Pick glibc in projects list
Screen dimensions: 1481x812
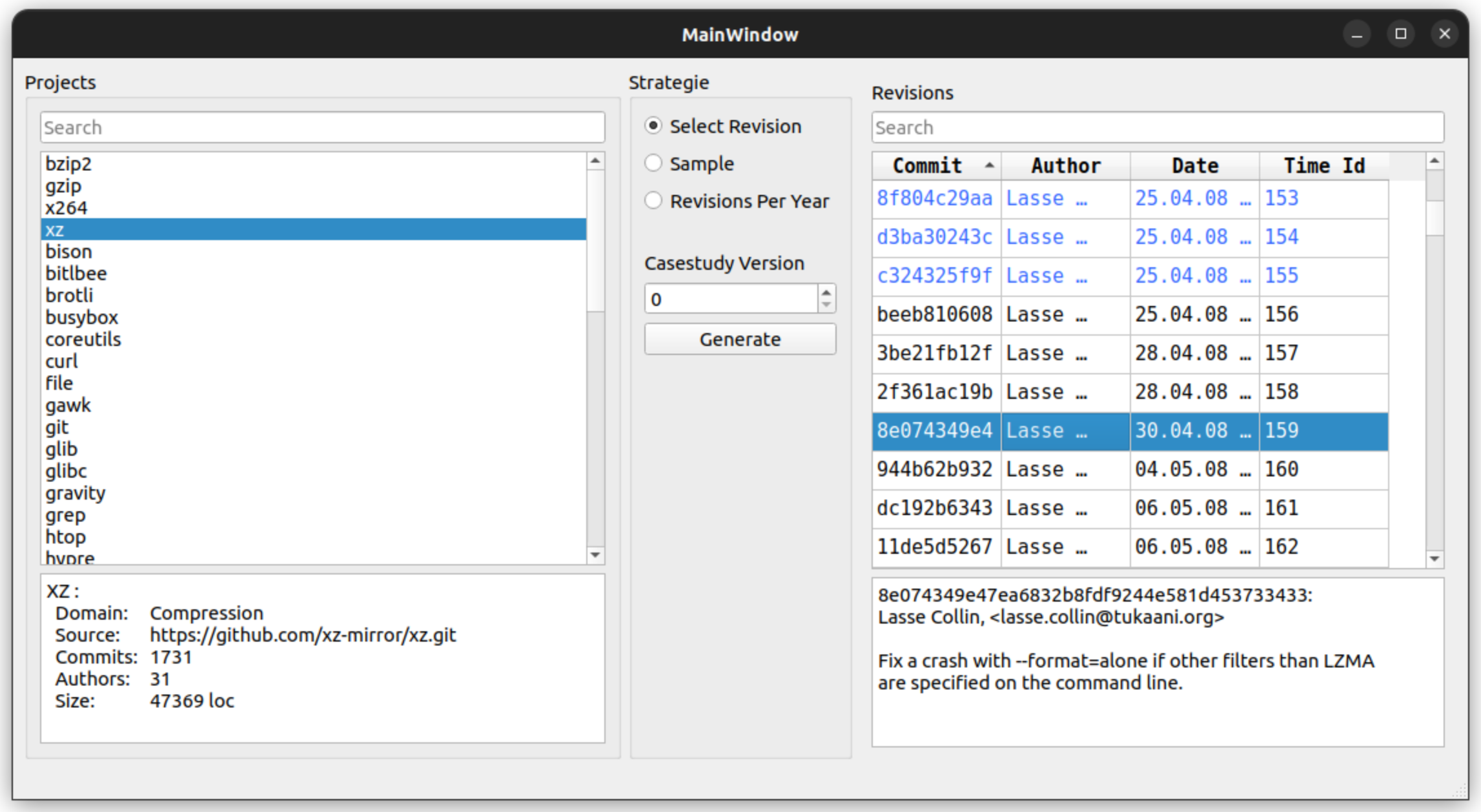click(x=314, y=471)
